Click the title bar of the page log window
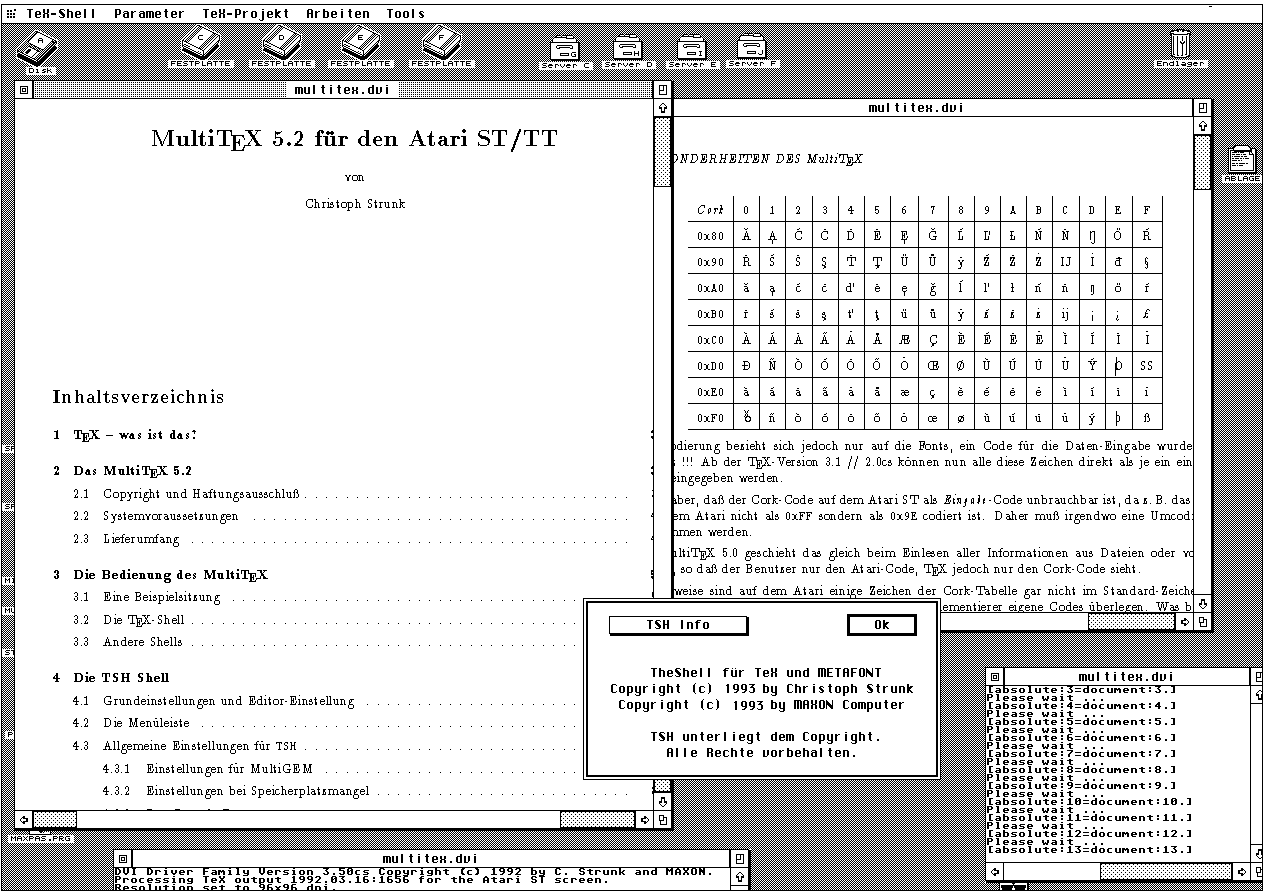The image size is (1264, 896). pyautogui.click(x=1126, y=677)
